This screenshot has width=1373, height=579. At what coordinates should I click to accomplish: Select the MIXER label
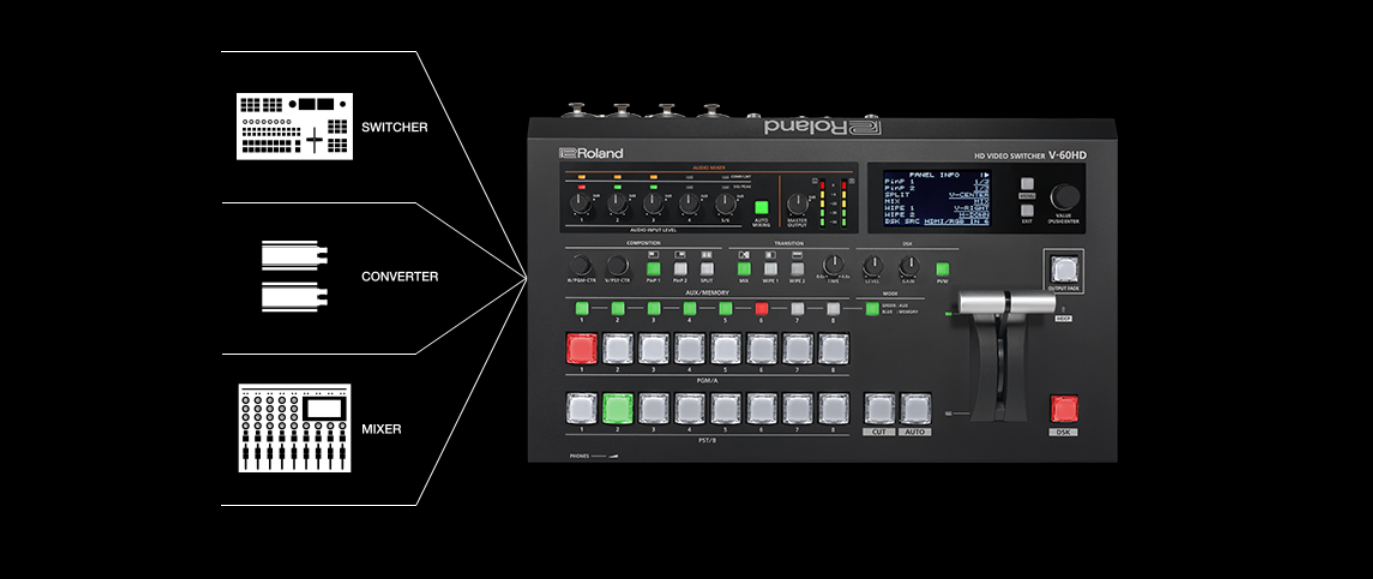[x=381, y=429]
